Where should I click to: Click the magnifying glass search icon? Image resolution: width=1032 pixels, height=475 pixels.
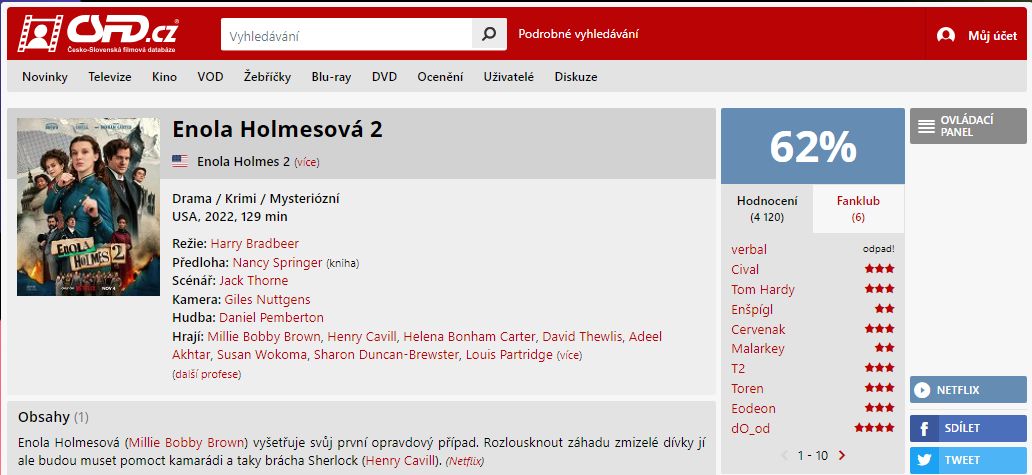(489, 34)
